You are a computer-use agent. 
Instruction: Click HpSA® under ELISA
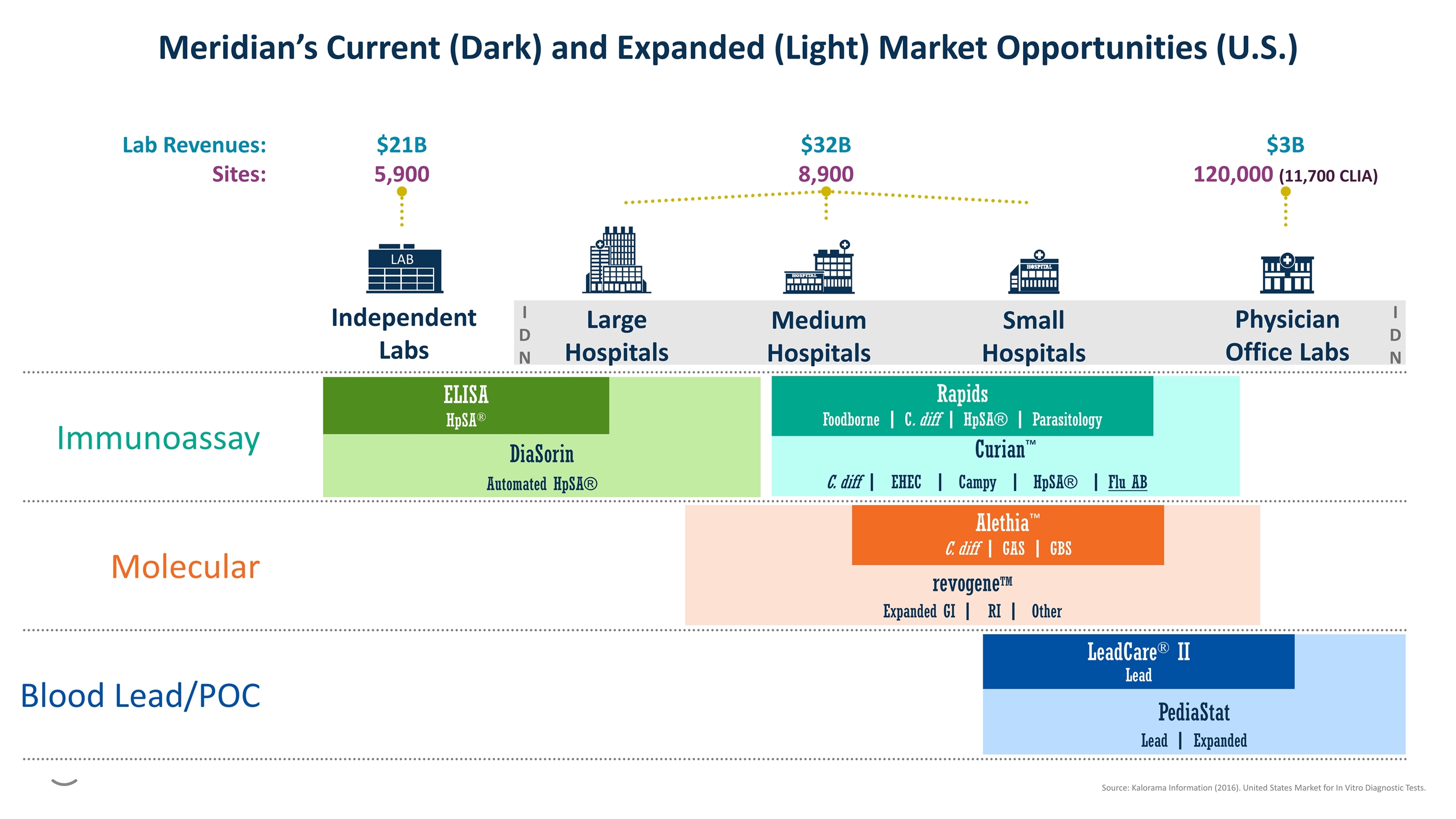click(465, 420)
